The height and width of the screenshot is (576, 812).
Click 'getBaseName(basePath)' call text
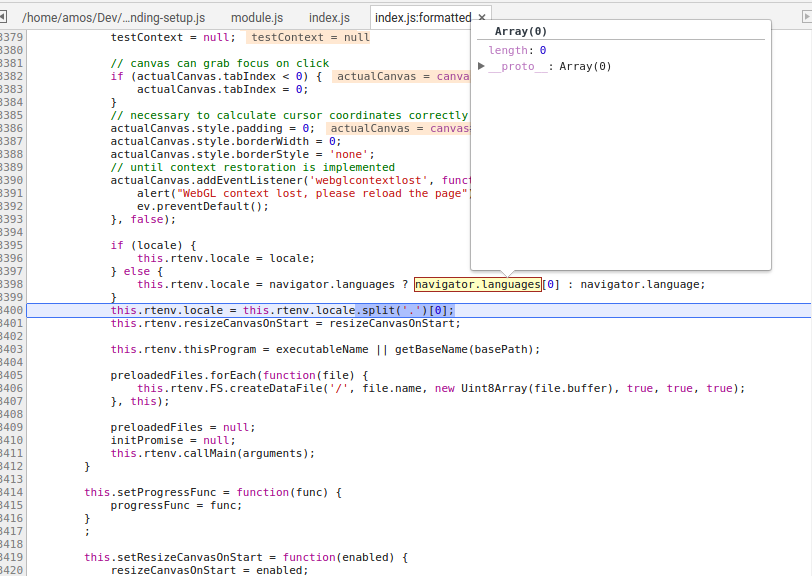point(467,350)
